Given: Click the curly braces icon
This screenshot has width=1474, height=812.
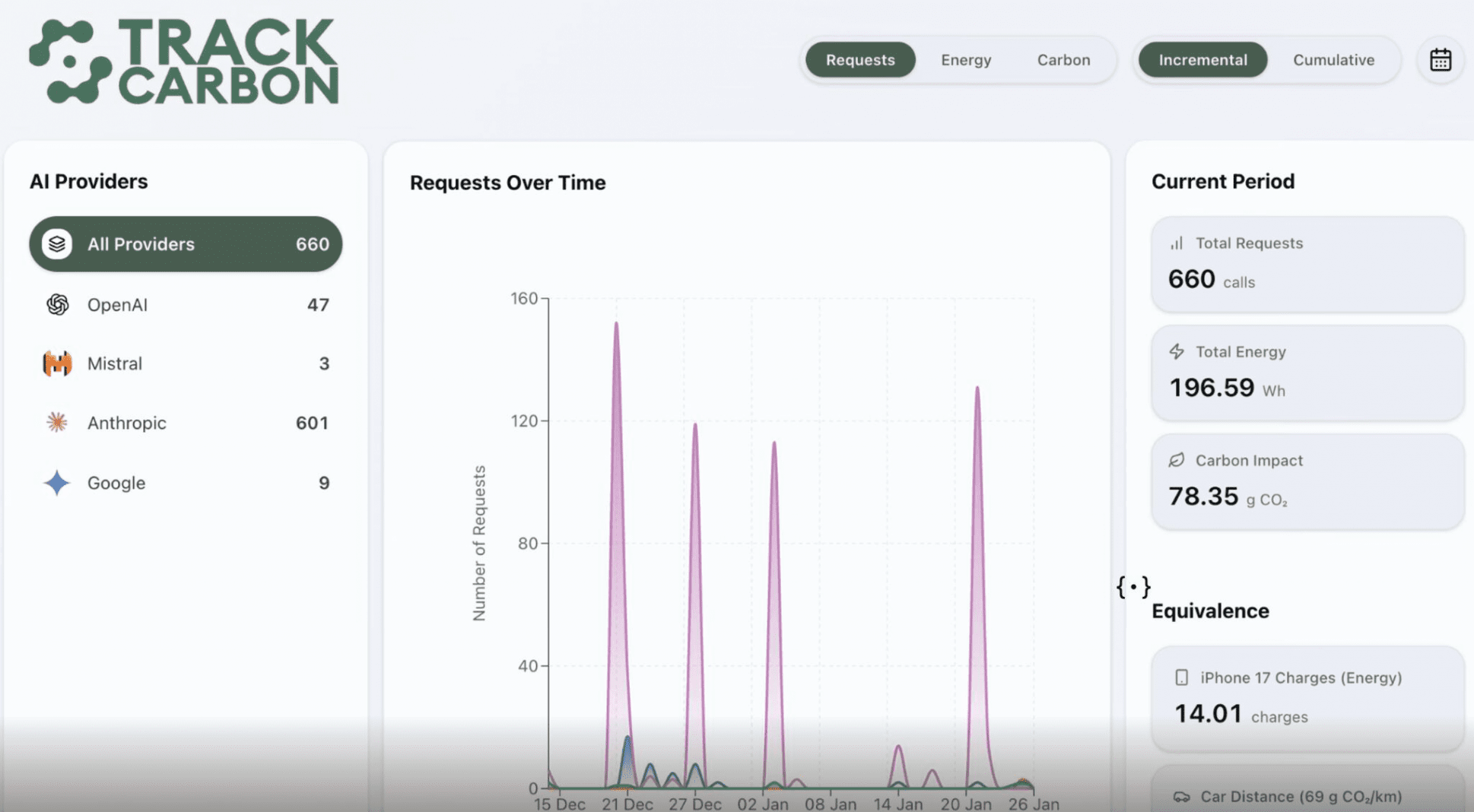Looking at the screenshot, I should click(x=1133, y=587).
